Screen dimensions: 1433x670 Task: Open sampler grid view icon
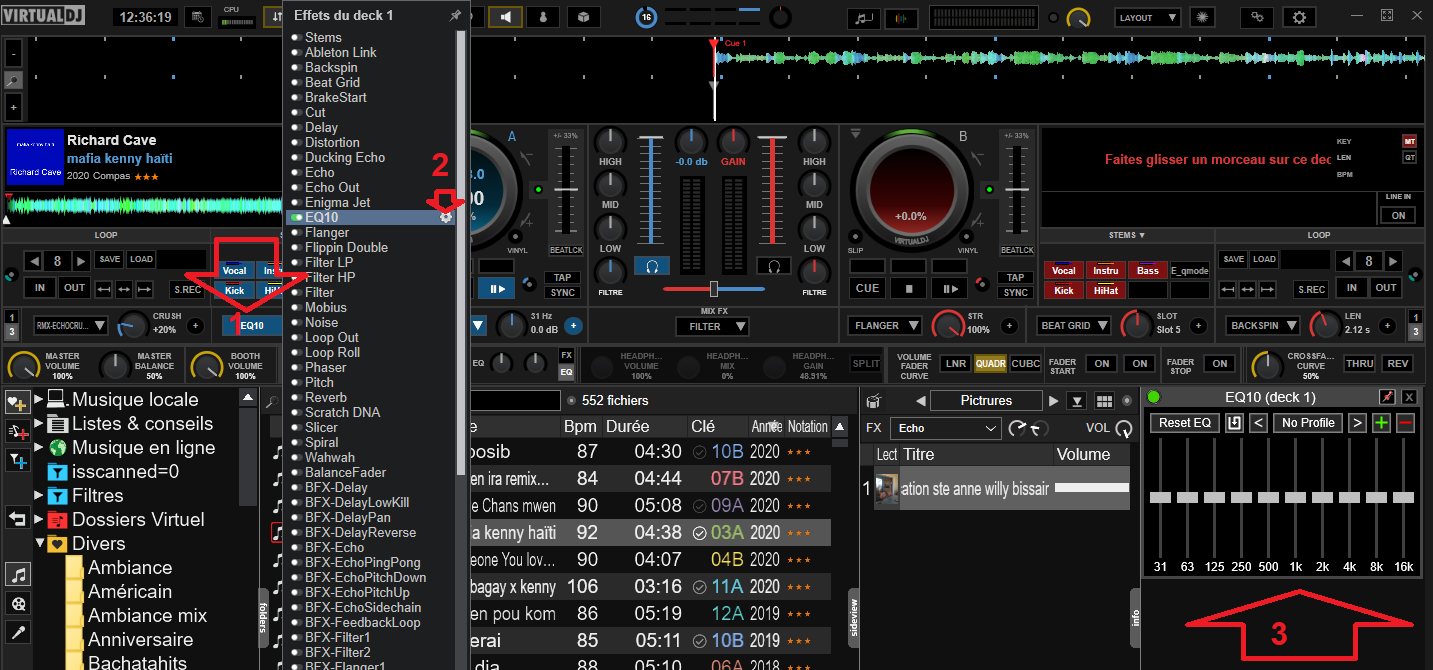pyautogui.click(x=1105, y=401)
